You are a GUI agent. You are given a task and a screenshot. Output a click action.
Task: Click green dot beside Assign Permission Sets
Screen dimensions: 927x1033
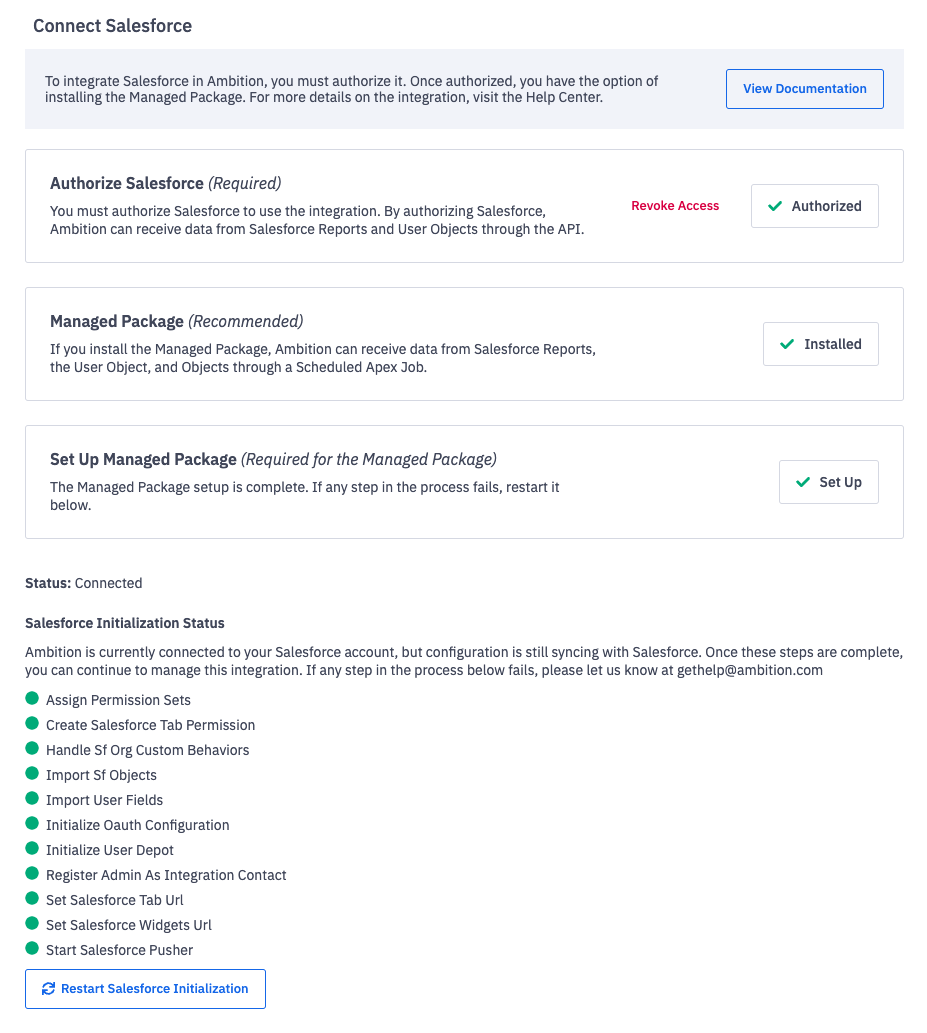tap(32, 699)
